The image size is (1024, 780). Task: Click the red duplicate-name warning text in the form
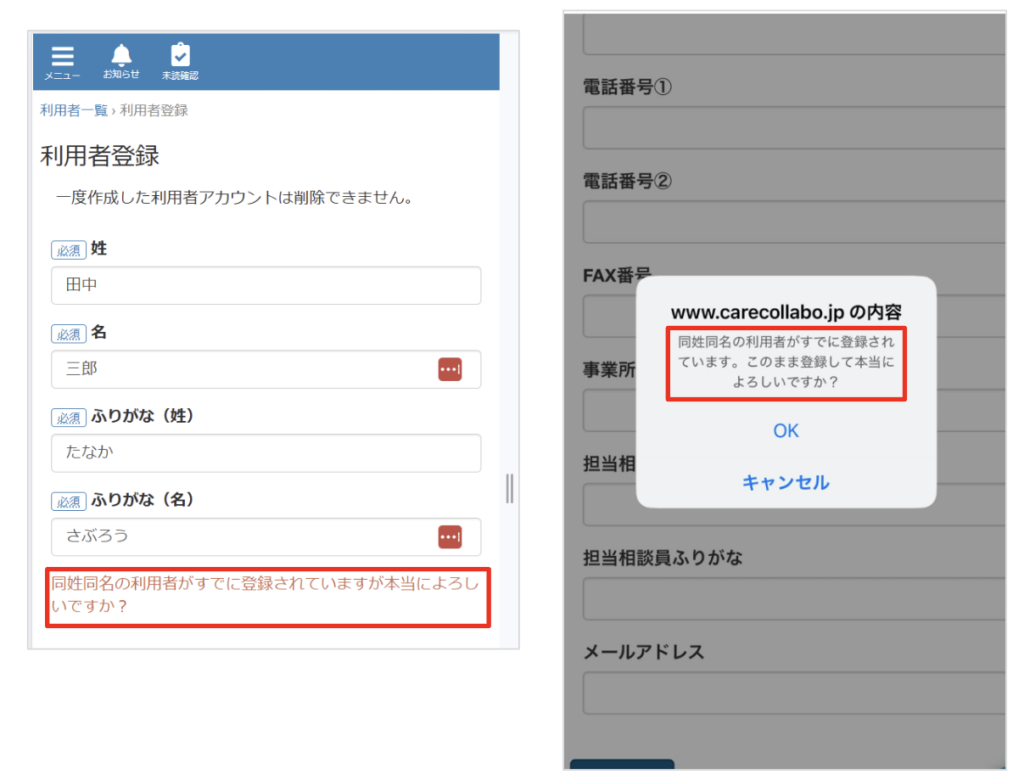265,594
